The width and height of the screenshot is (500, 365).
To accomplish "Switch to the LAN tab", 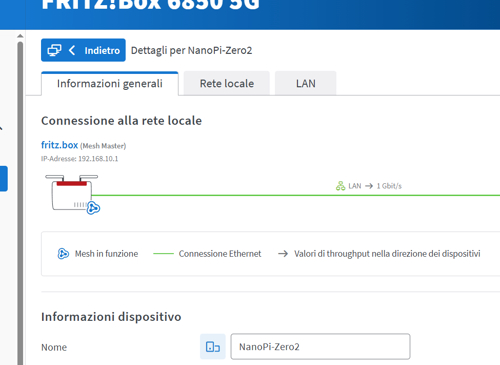I will click(x=306, y=83).
